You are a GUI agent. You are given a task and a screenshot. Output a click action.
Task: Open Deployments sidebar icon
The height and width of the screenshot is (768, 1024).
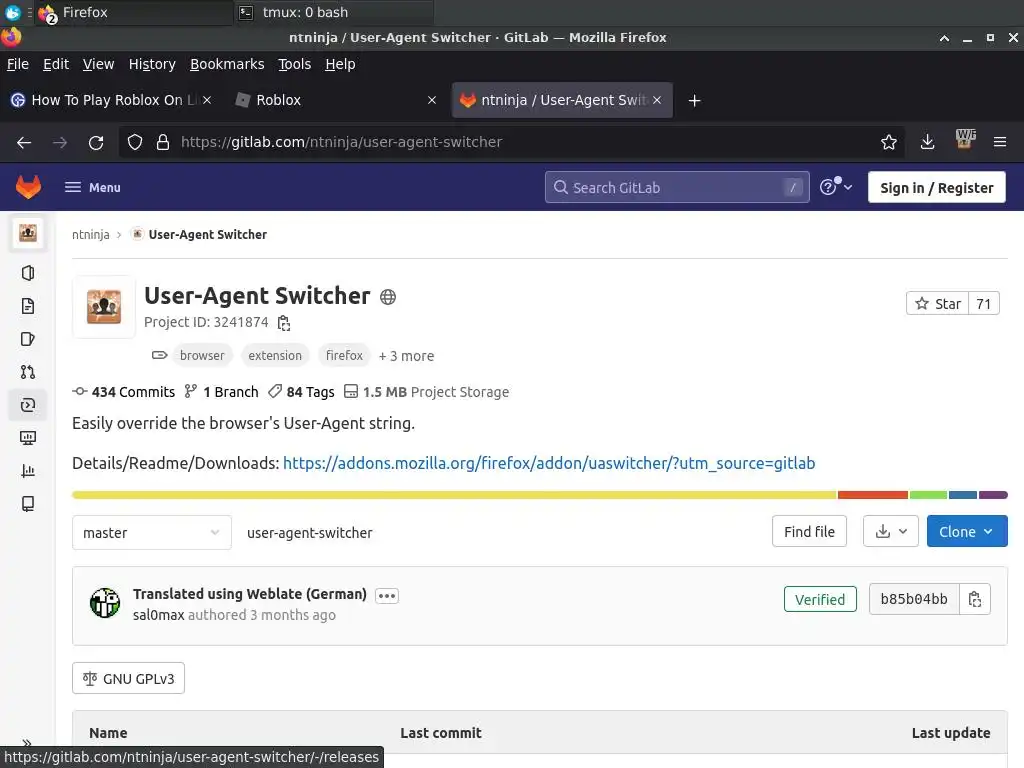tap(27, 405)
